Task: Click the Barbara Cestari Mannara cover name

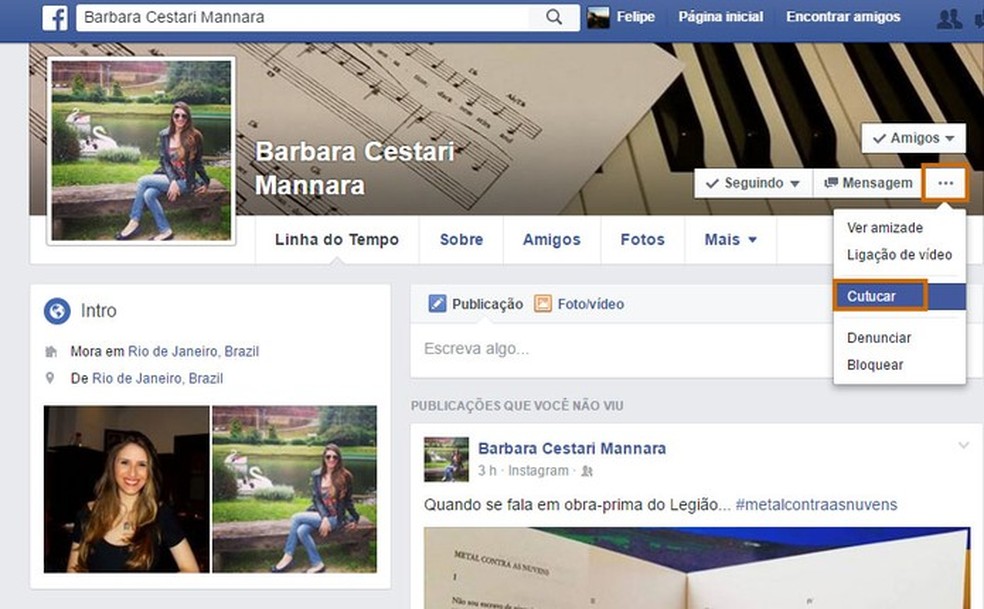Action: click(355, 168)
